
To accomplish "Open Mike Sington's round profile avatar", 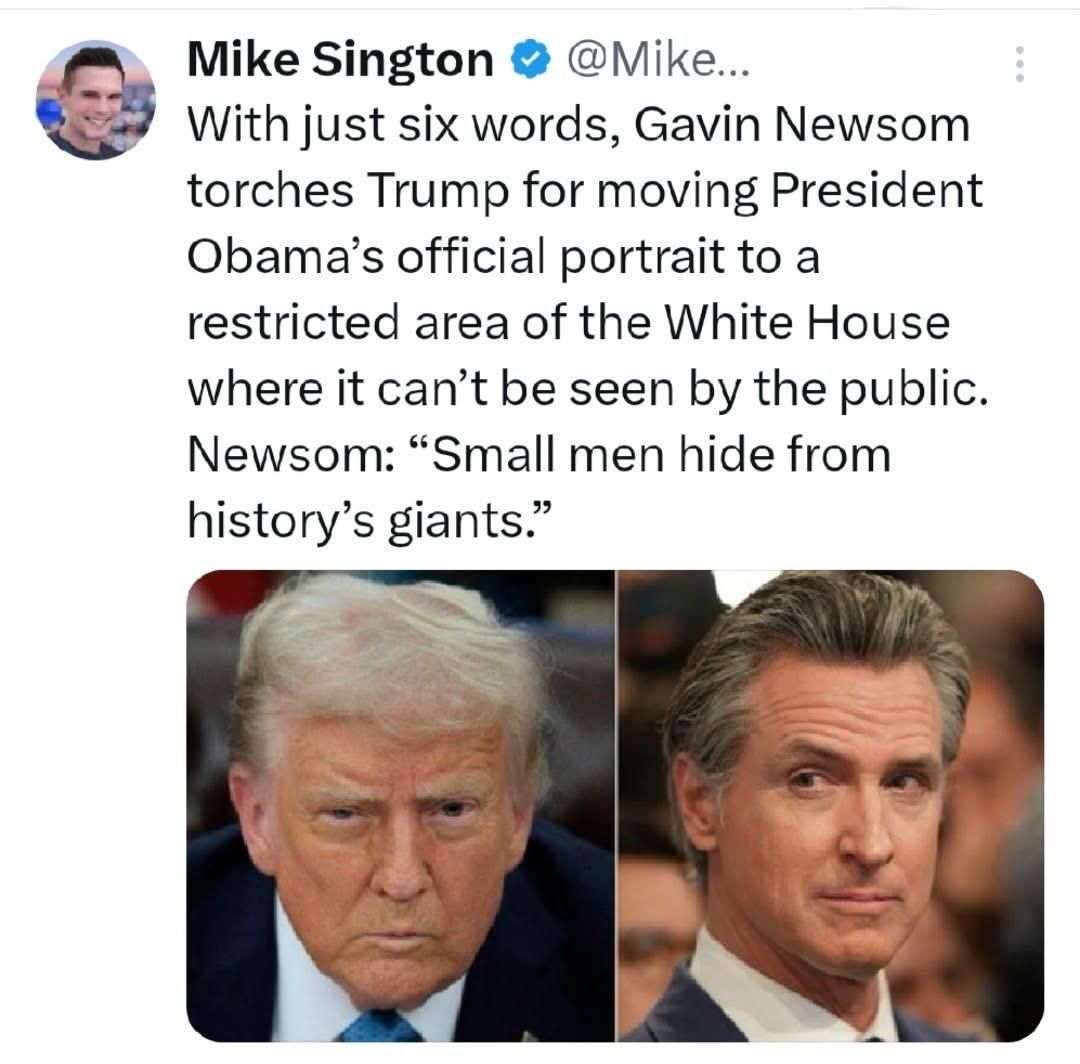I will pyautogui.click(x=96, y=99).
